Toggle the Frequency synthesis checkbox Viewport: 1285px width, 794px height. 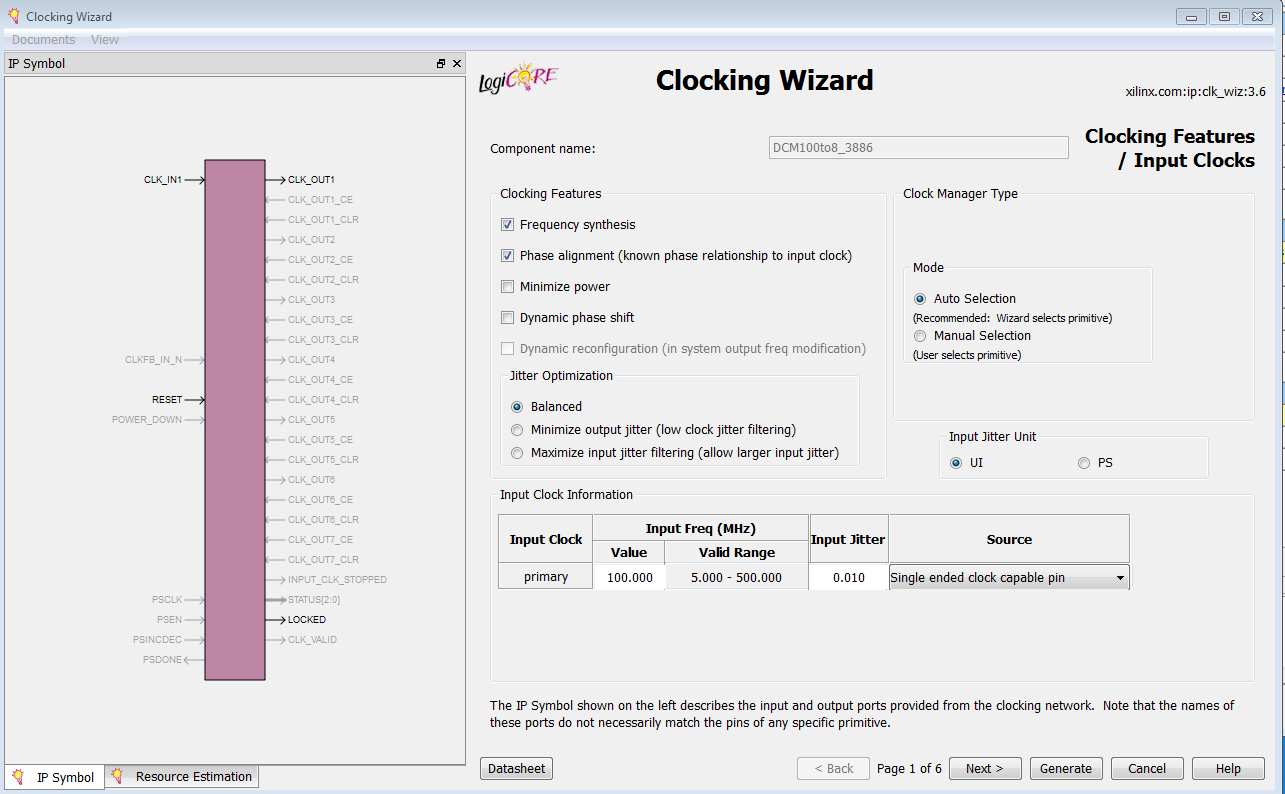tap(508, 225)
